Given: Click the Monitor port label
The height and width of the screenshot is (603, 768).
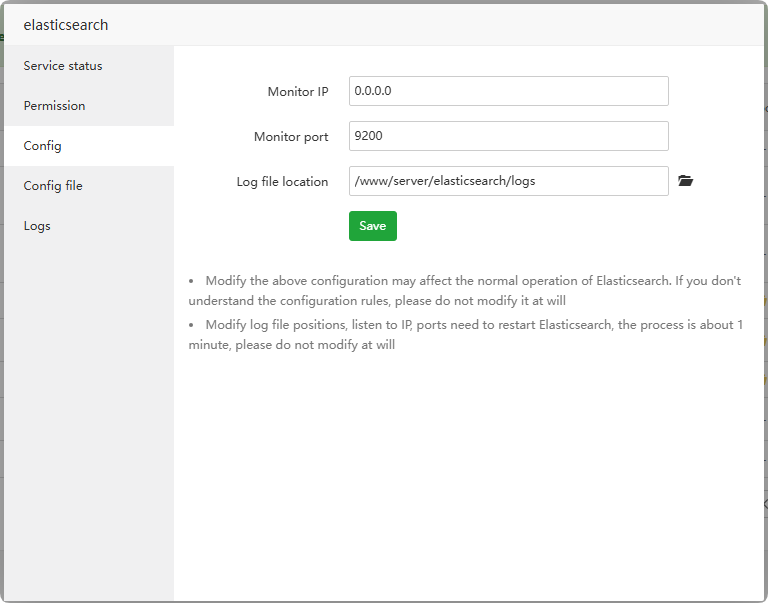Looking at the screenshot, I should [290, 137].
